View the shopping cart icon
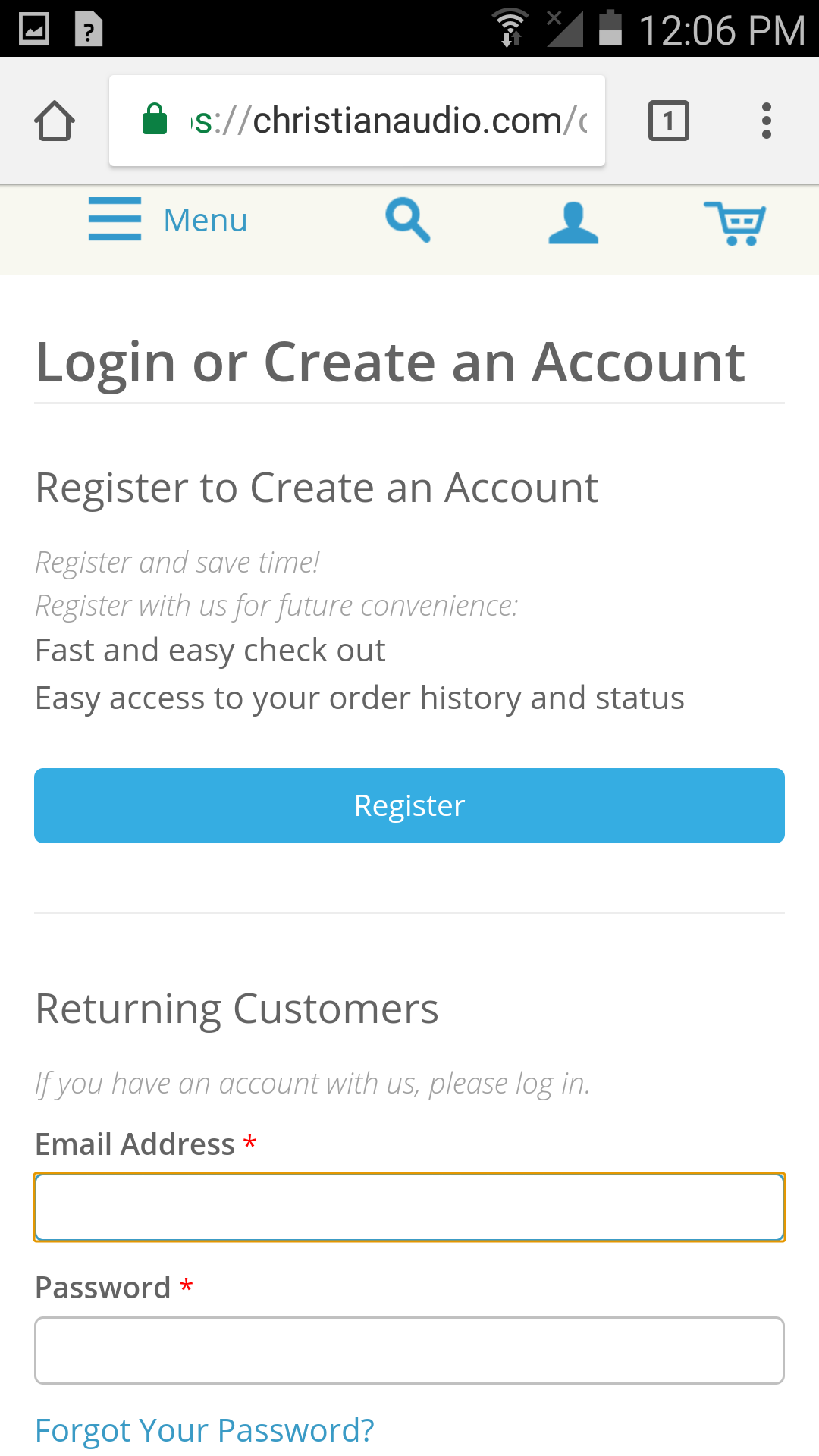 tap(735, 223)
